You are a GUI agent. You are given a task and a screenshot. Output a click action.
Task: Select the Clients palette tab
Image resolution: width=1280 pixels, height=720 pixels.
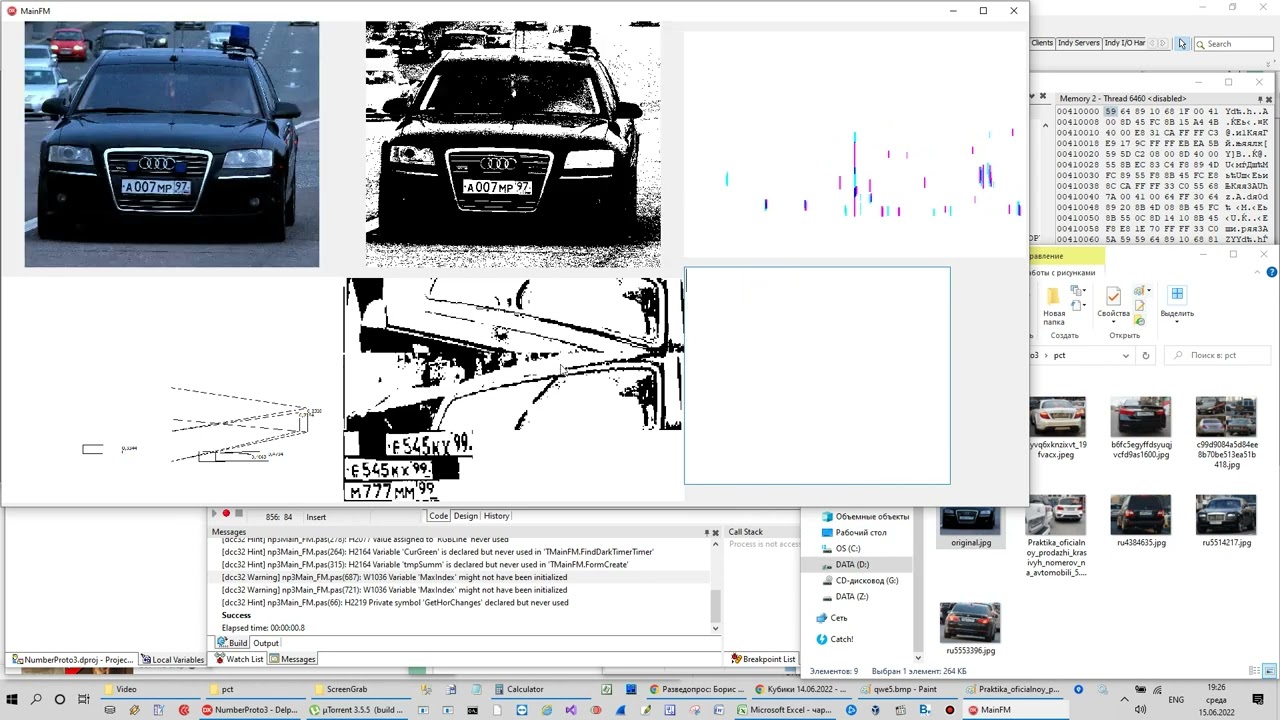[1042, 43]
